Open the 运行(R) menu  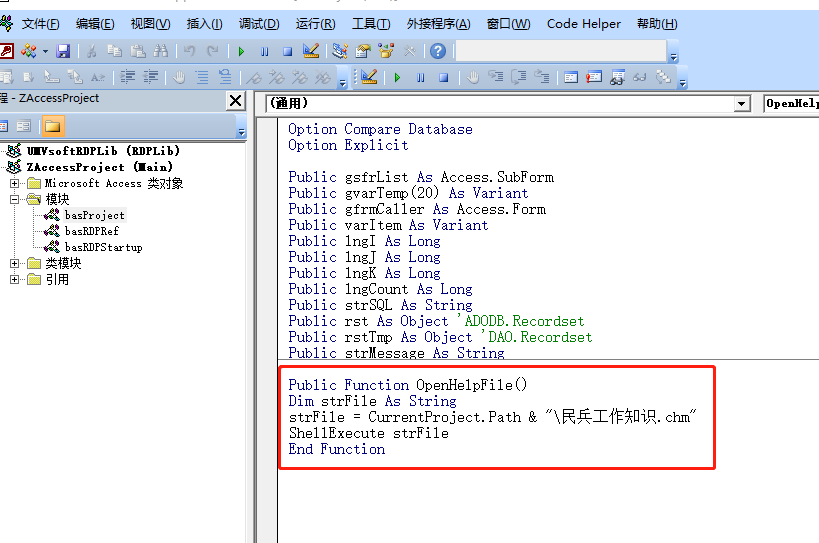click(315, 24)
